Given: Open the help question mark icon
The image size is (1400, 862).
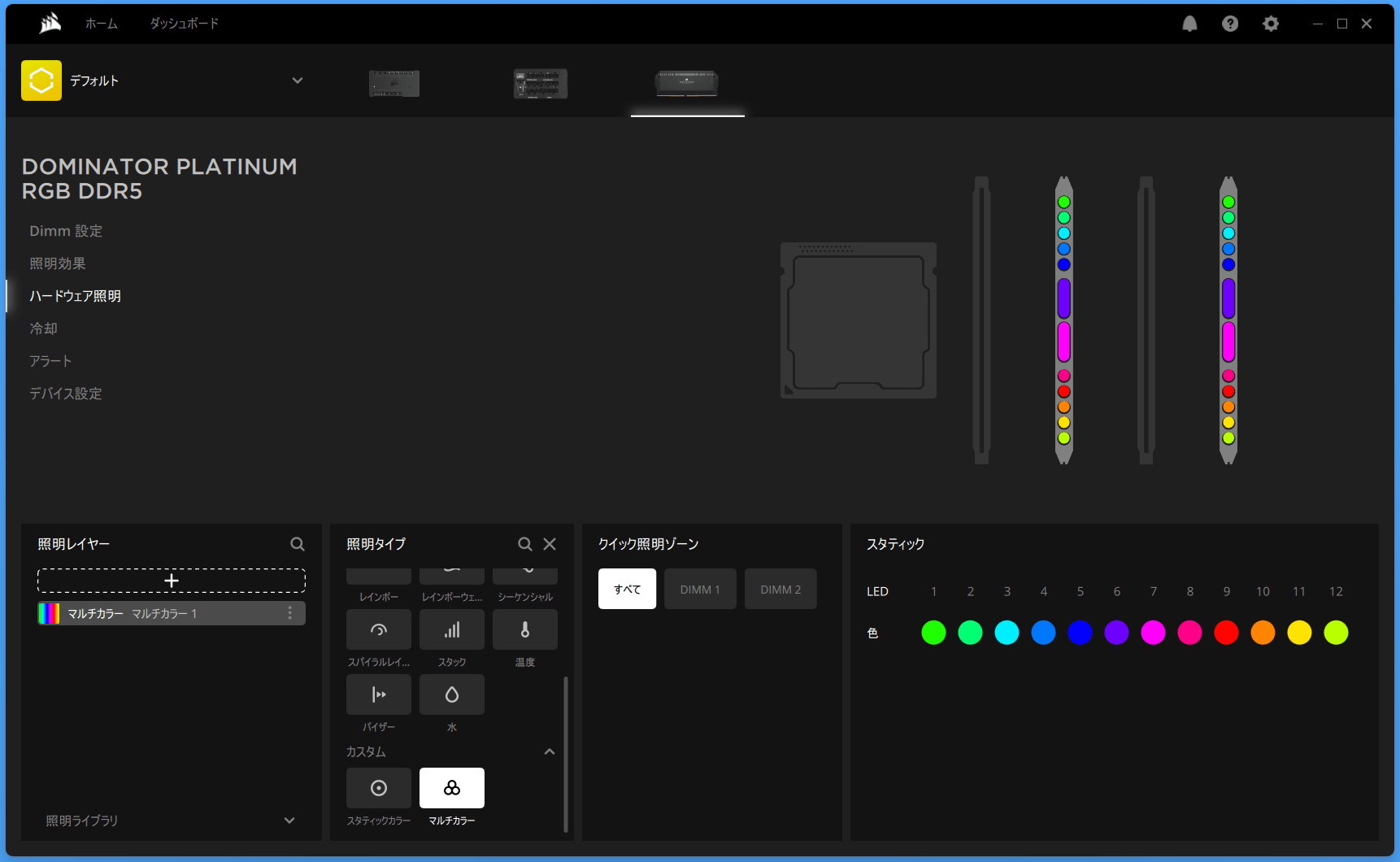Looking at the screenshot, I should tap(1230, 24).
